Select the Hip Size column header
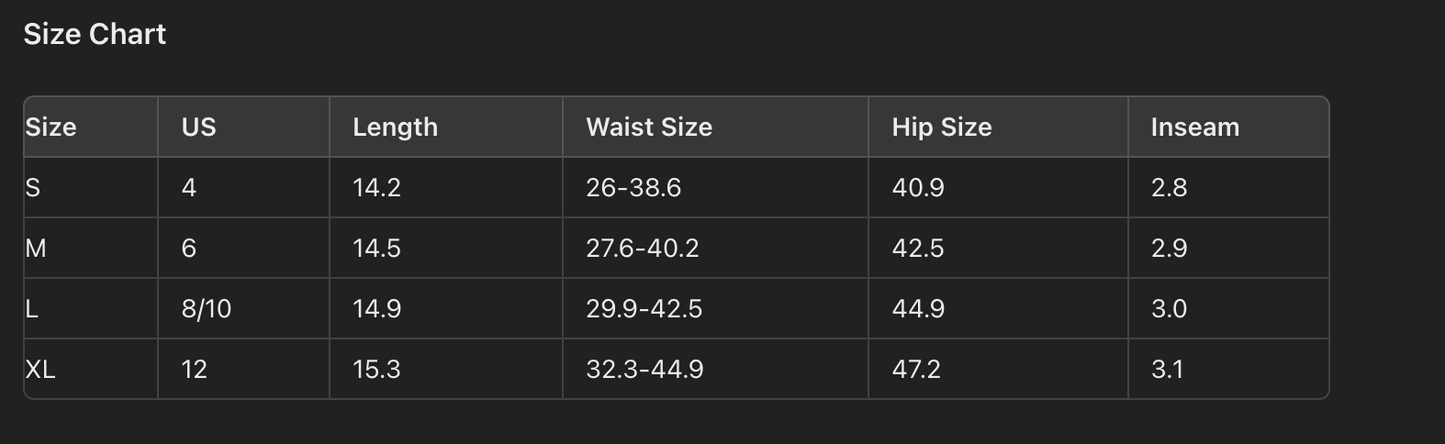 [942, 127]
